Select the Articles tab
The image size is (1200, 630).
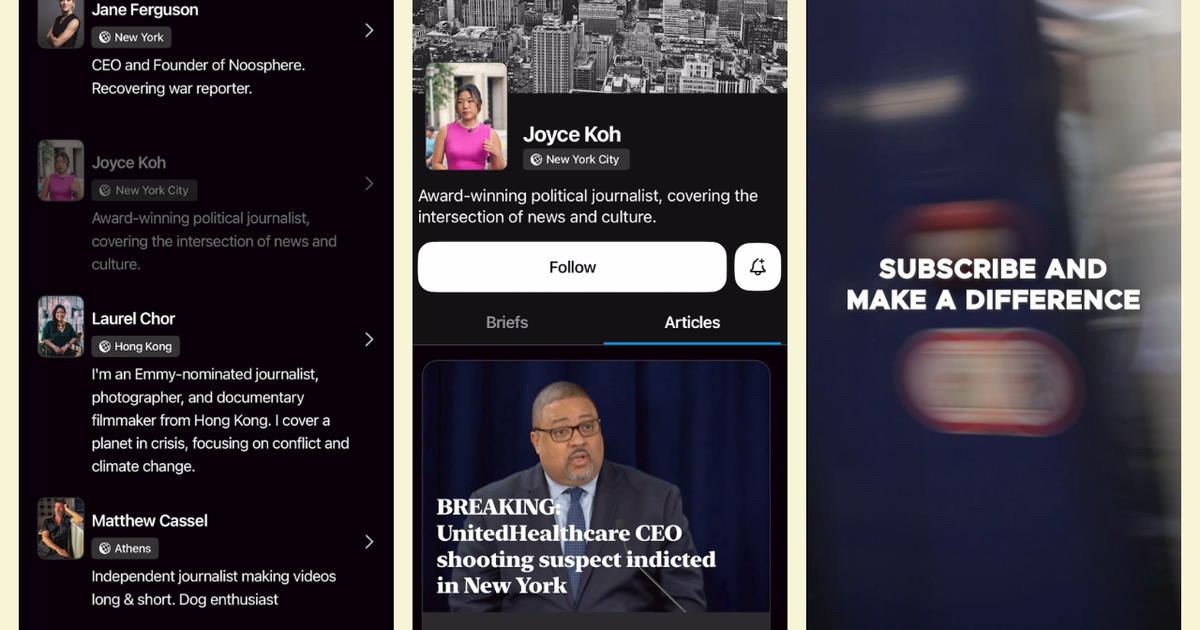(x=692, y=322)
